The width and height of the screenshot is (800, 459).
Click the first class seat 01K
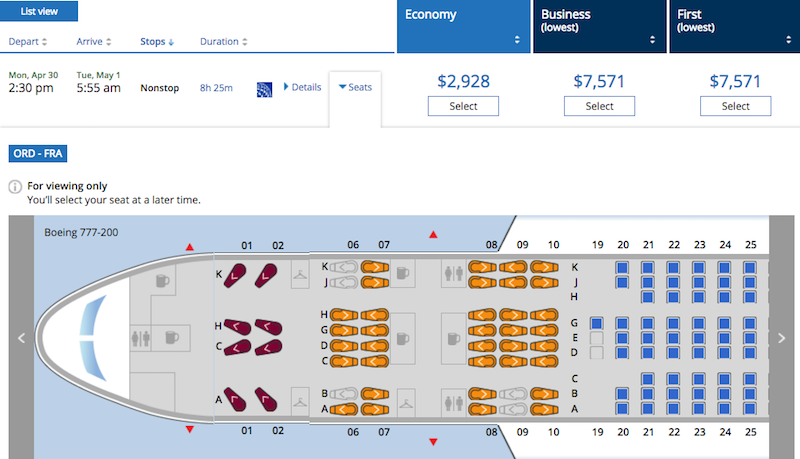[235, 275]
